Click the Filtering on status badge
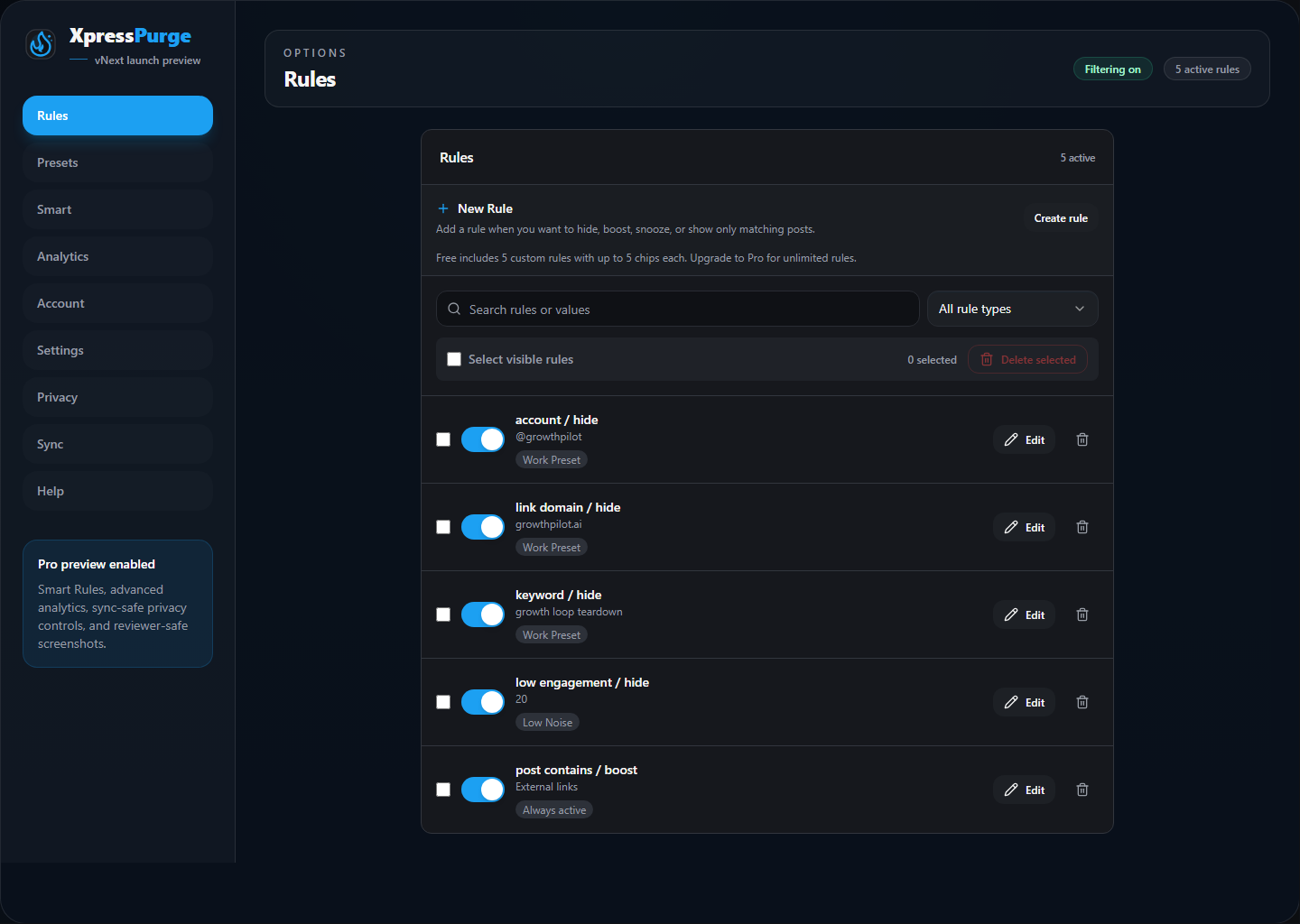Image resolution: width=1300 pixels, height=924 pixels. 1112,69
